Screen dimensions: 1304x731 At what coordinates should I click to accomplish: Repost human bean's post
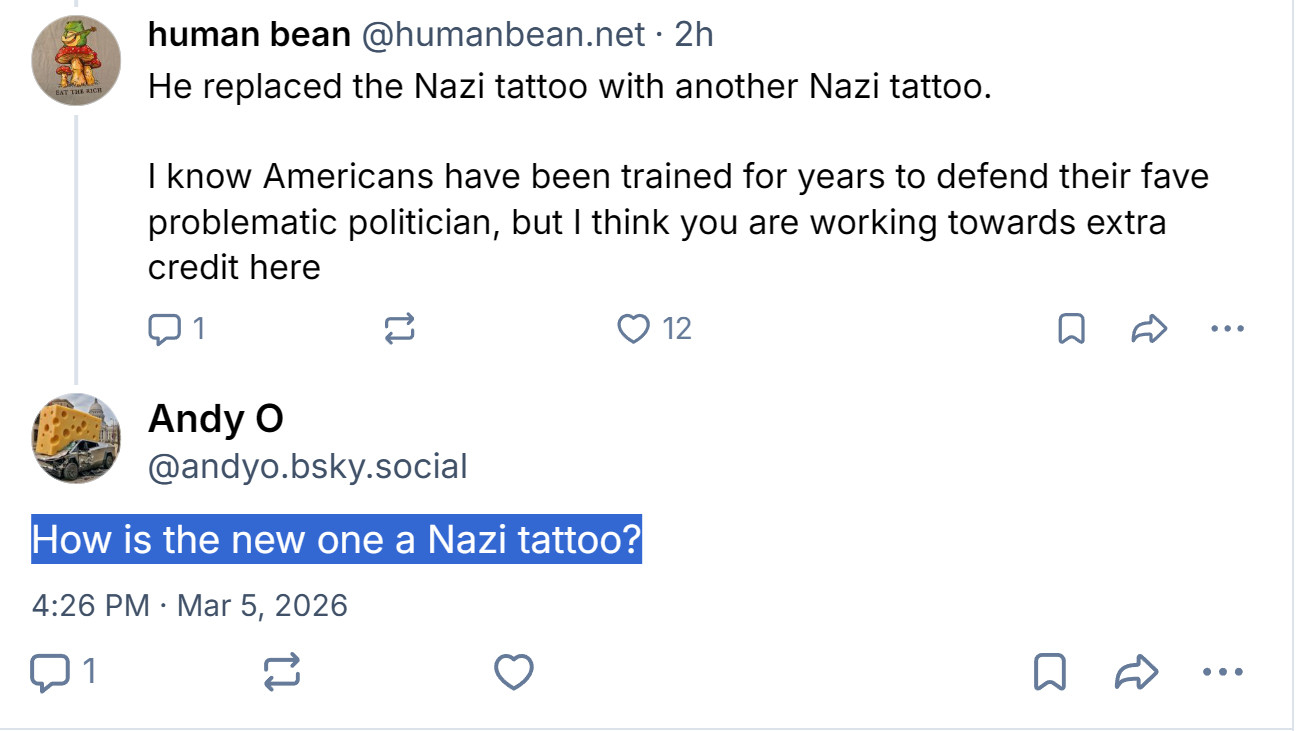click(400, 328)
